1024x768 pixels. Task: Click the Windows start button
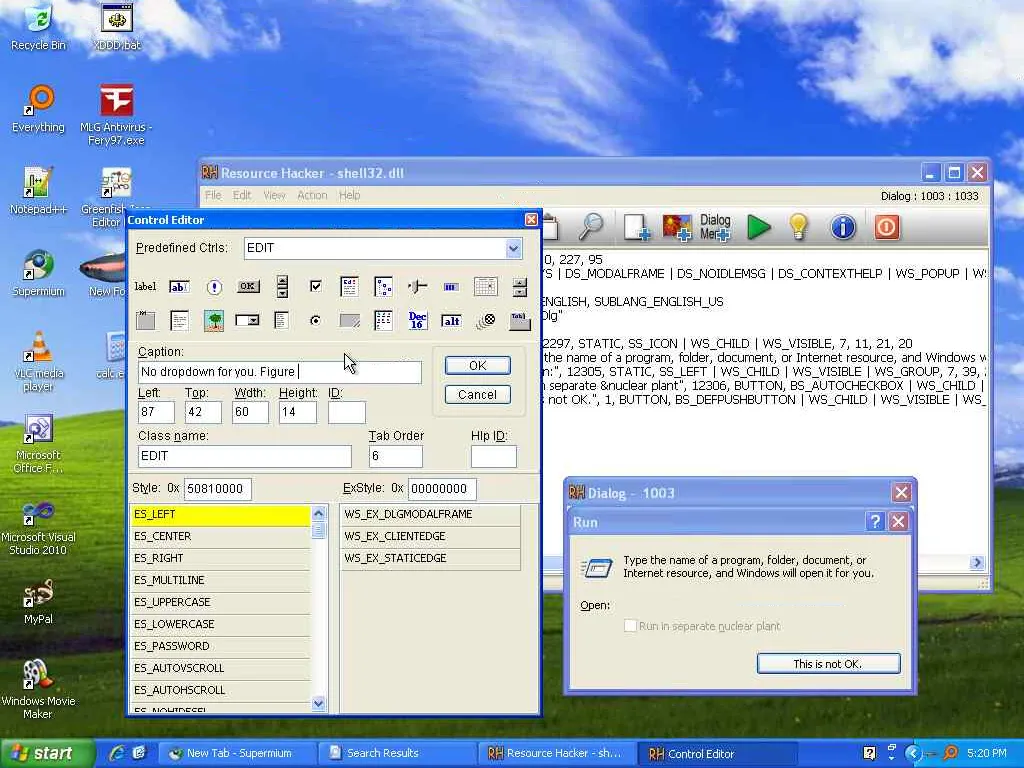47,754
